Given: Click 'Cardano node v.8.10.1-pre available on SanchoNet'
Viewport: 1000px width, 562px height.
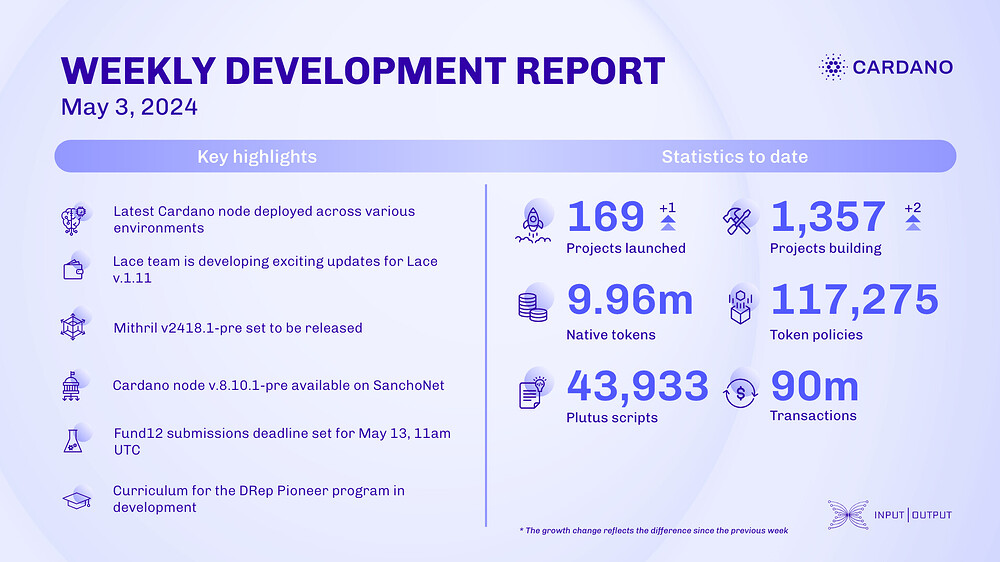Looking at the screenshot, I should pyautogui.click(x=279, y=385).
